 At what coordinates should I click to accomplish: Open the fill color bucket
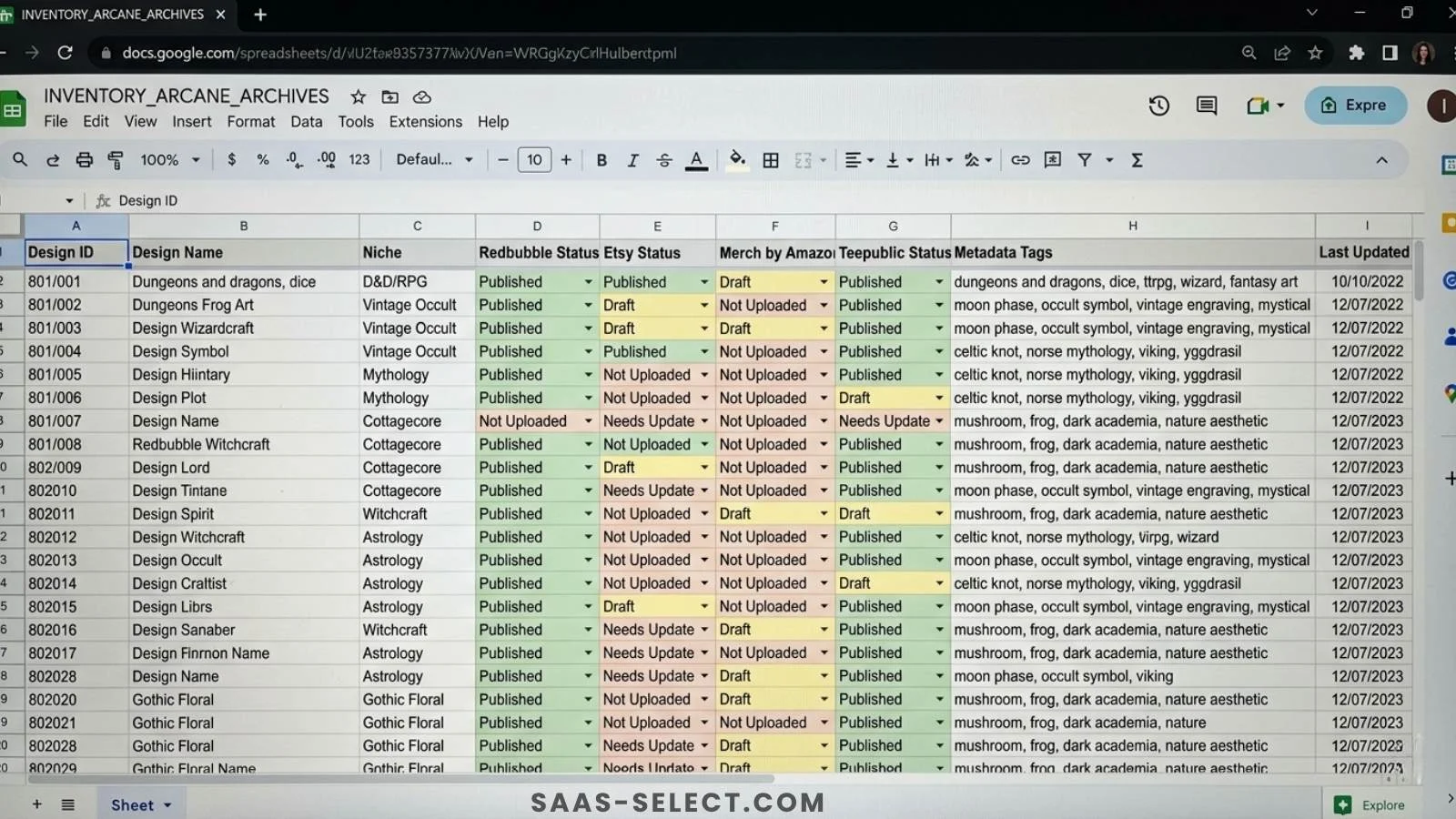(x=737, y=159)
